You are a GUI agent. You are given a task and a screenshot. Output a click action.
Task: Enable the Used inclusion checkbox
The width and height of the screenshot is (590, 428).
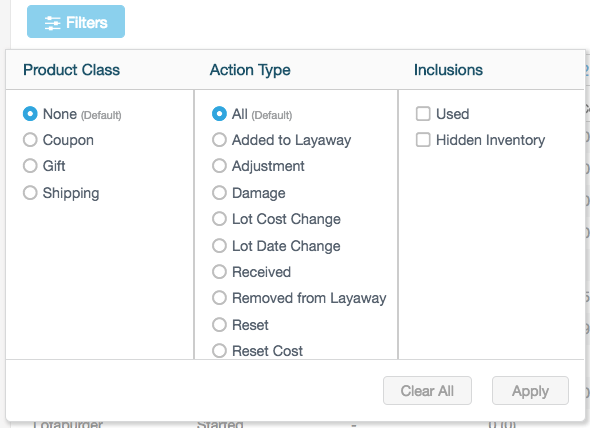423,114
